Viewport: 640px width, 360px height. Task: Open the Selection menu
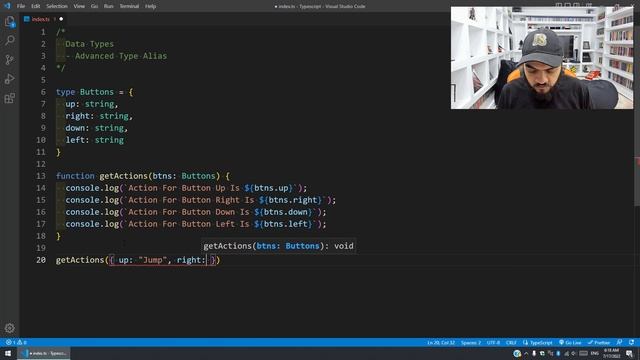tap(57, 6)
